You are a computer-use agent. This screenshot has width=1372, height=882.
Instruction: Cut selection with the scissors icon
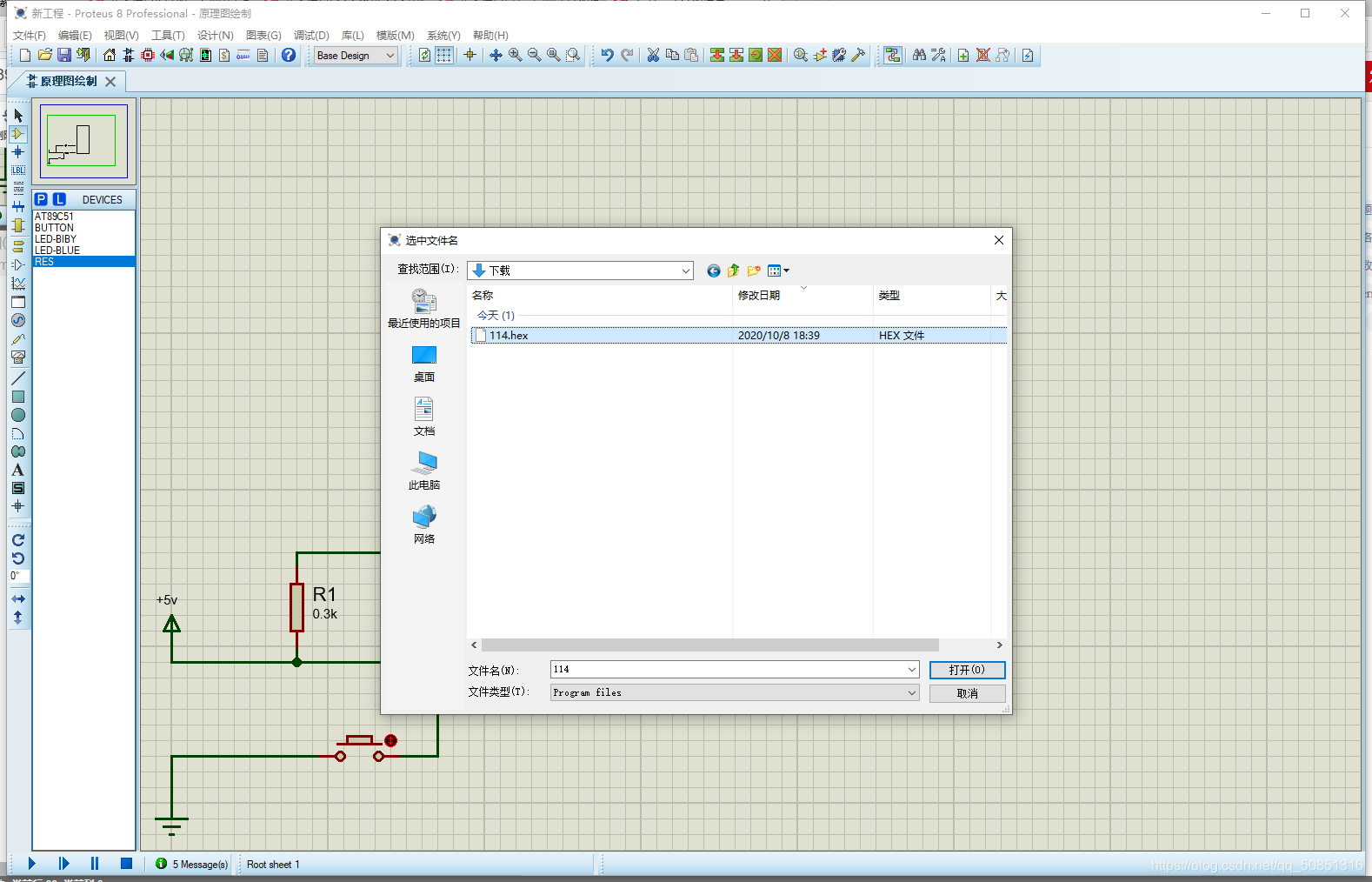[x=653, y=55]
